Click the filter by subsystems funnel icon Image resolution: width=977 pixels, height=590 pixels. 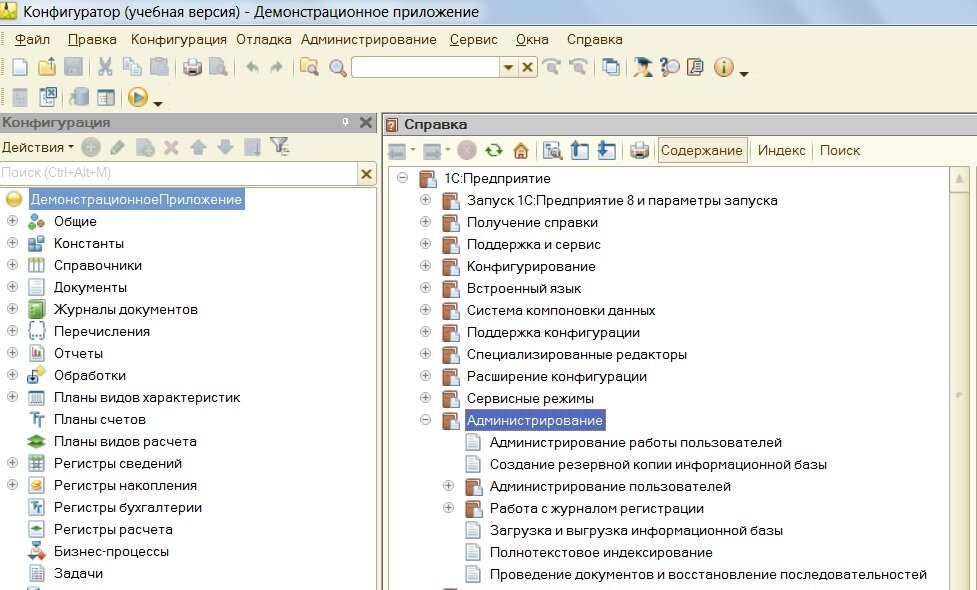279,146
